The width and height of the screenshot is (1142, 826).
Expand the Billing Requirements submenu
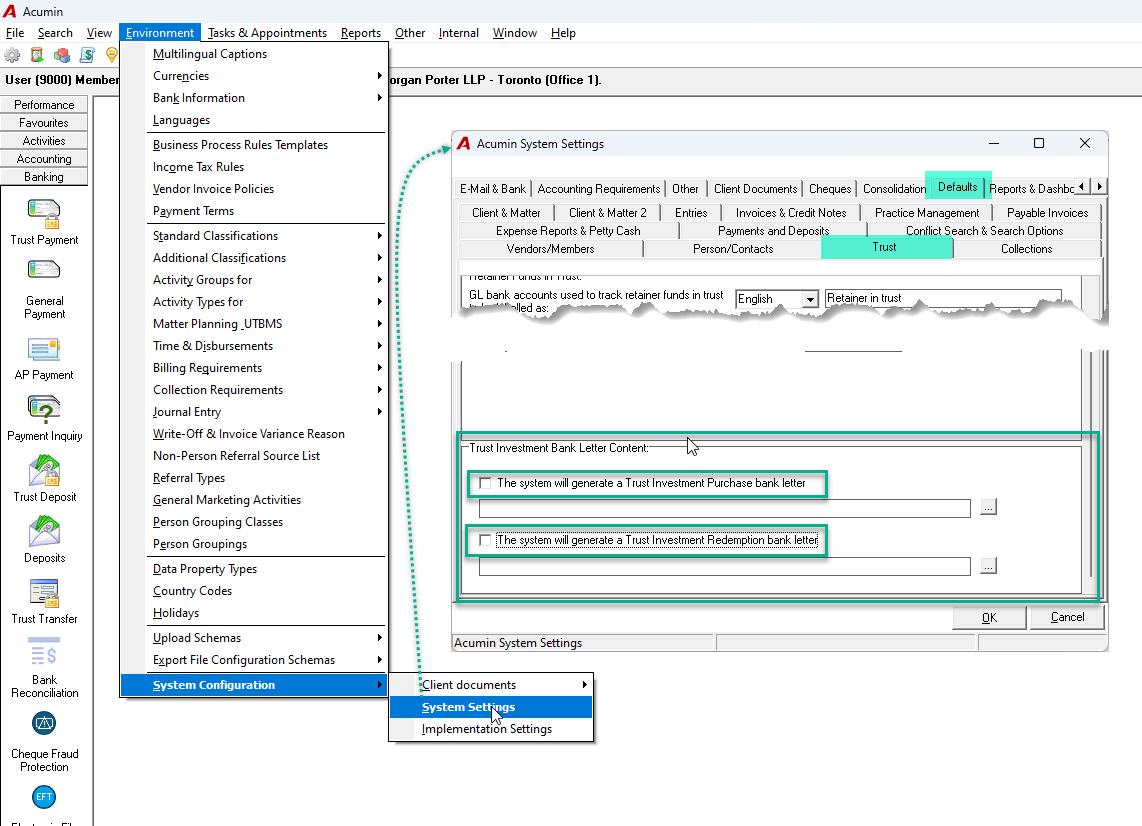tap(267, 368)
